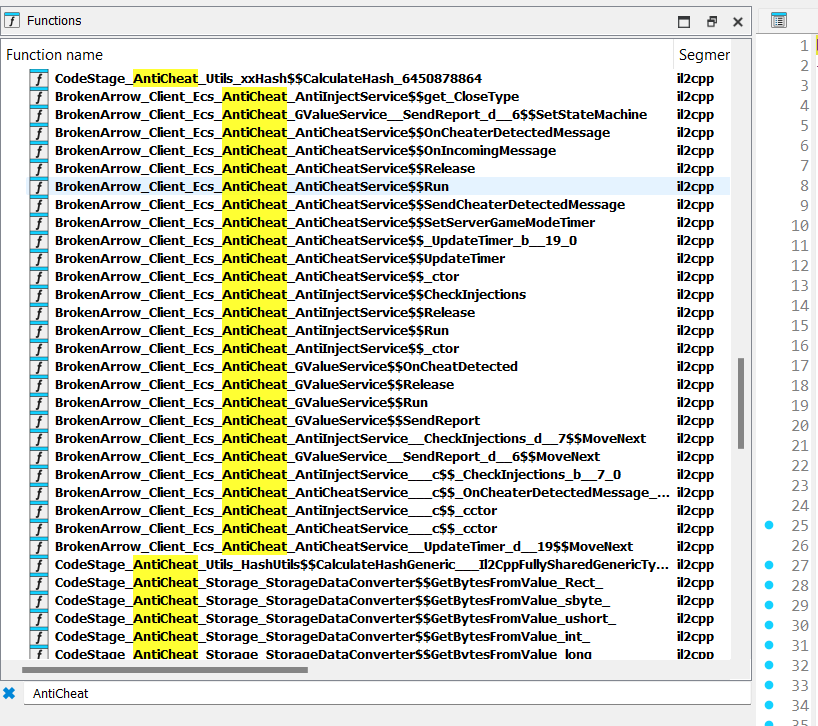Click the icon next to xxHash$$CalculateHash_6450878864
The height and width of the screenshot is (726, 818).
click(39, 79)
